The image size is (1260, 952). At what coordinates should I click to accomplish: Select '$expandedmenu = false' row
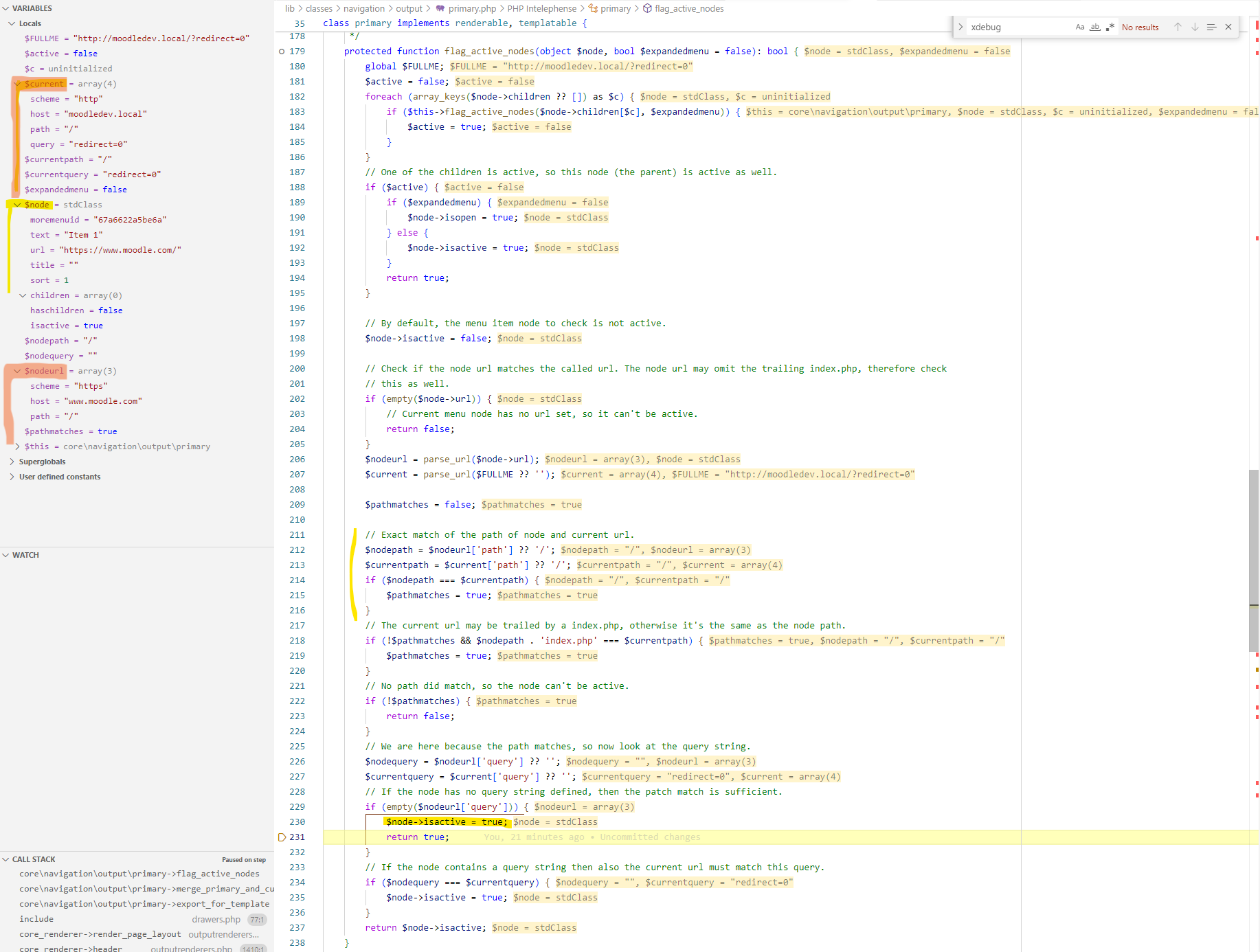pyautogui.click(x=137, y=190)
